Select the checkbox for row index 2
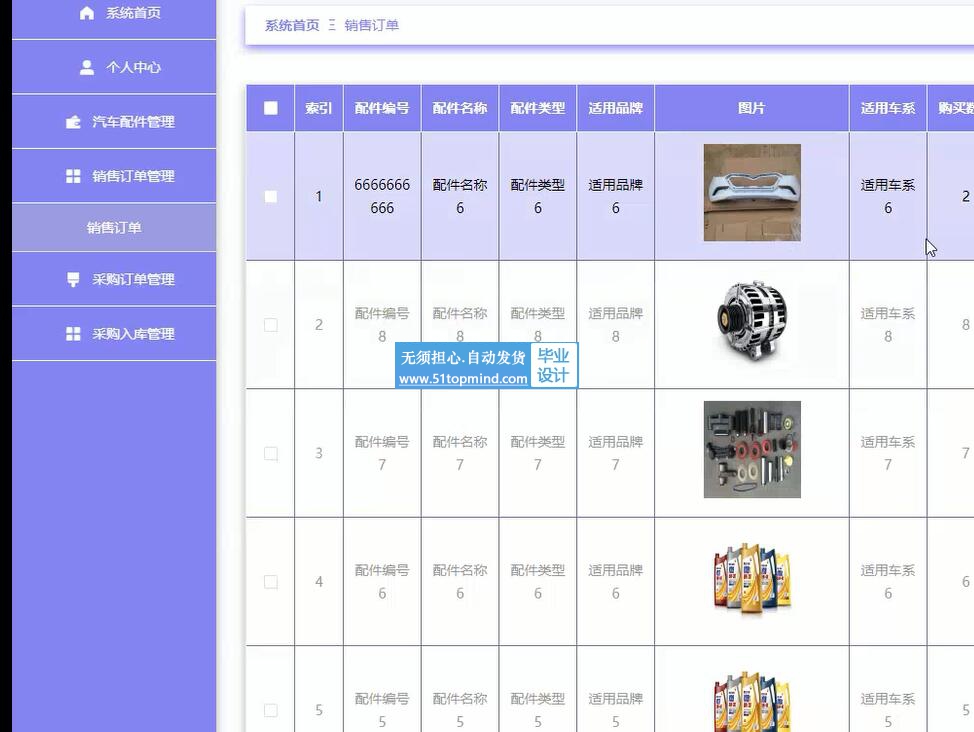Screen dimensions: 974x732 point(271,325)
